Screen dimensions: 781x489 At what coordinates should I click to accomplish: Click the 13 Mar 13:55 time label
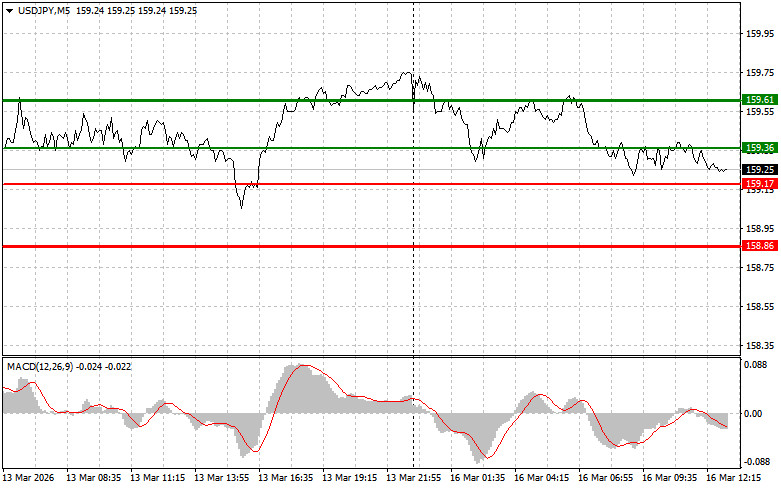pos(222,478)
